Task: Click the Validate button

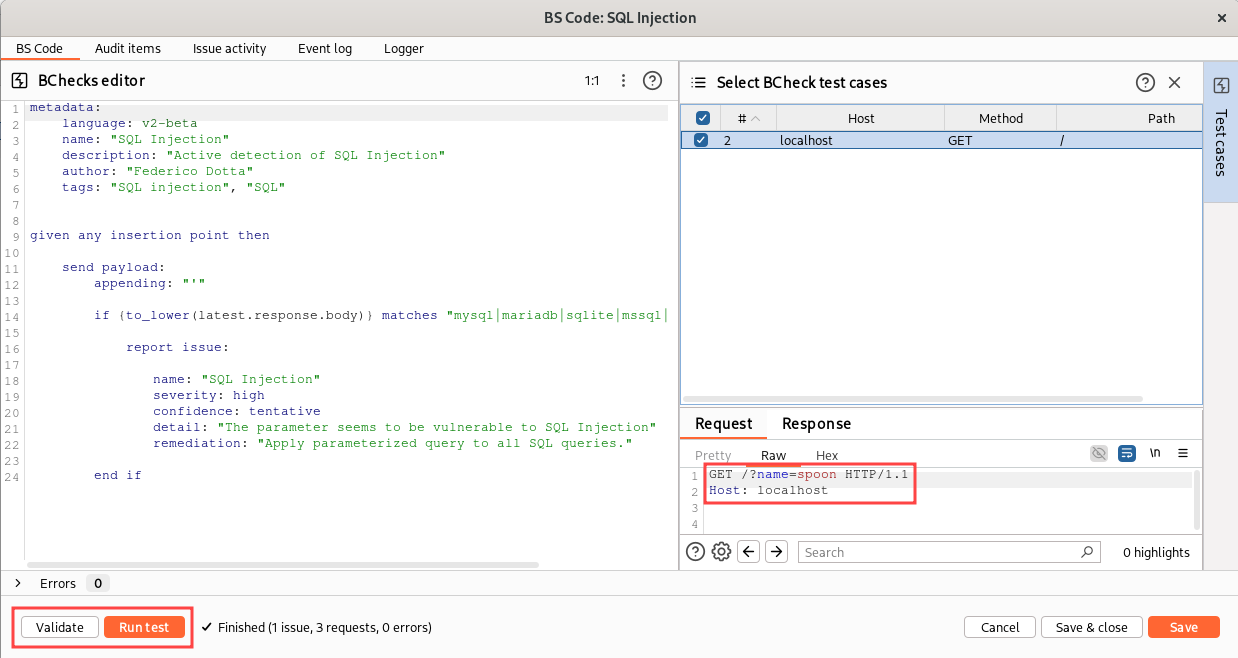Action: point(60,627)
